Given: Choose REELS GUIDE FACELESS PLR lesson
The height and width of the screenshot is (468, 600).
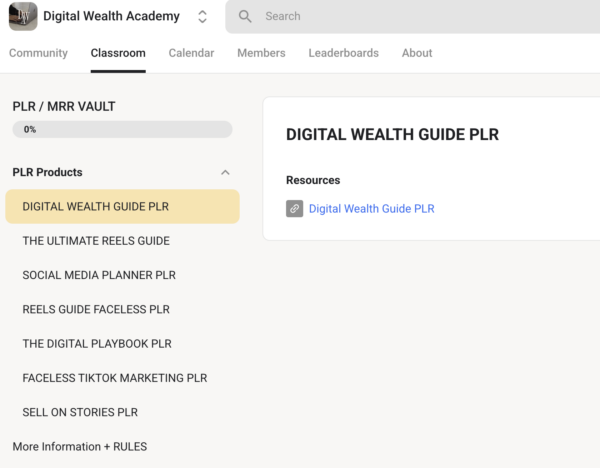Looking at the screenshot, I should (96, 309).
